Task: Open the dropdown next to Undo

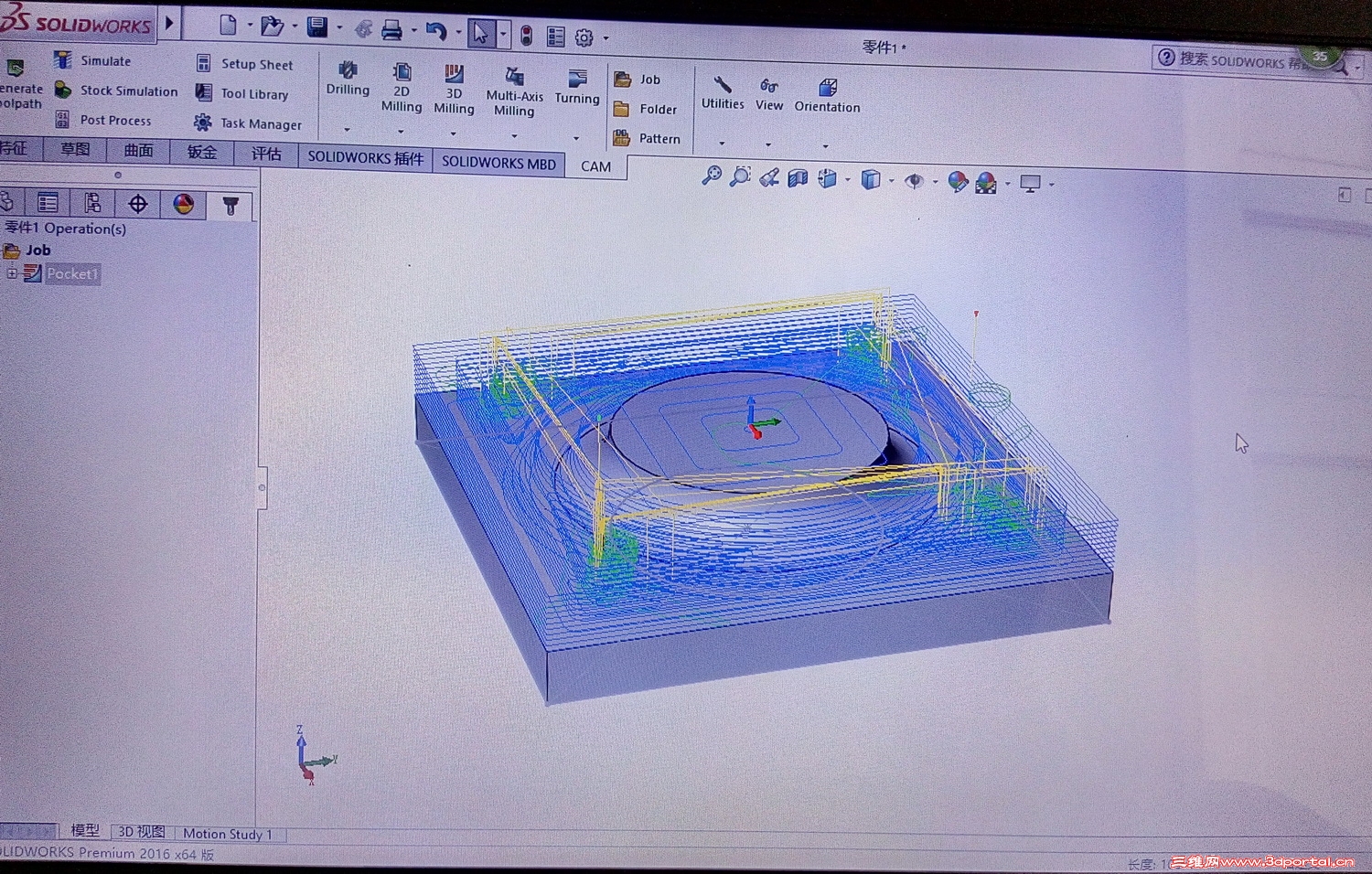Action: tap(458, 33)
